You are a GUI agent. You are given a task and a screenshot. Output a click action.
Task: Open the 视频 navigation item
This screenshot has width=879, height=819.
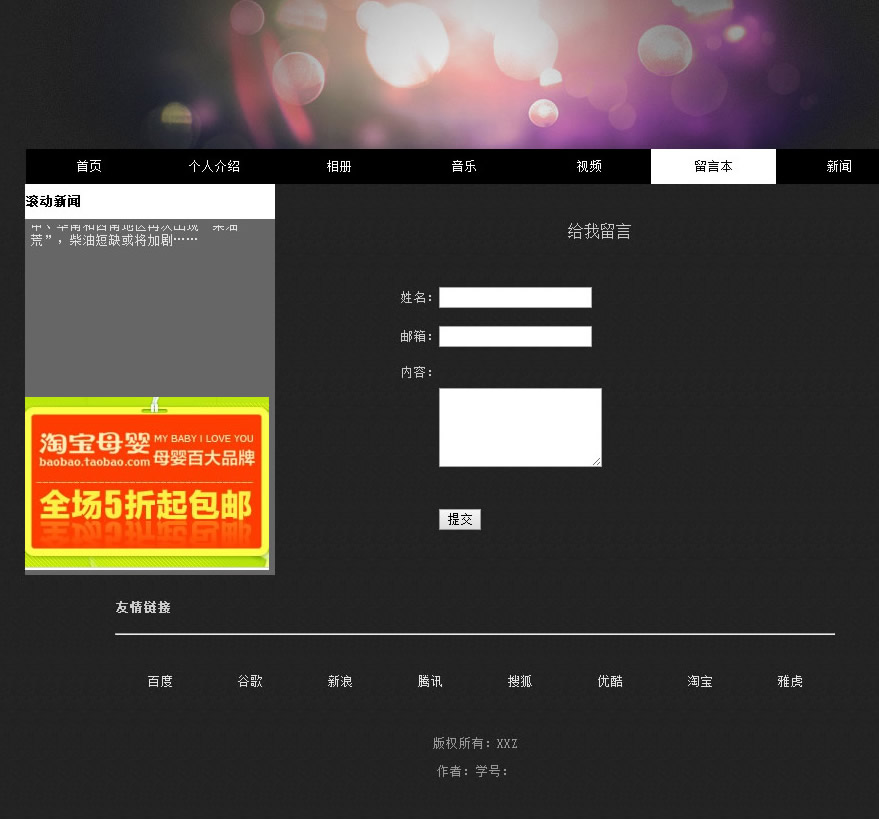tap(589, 166)
